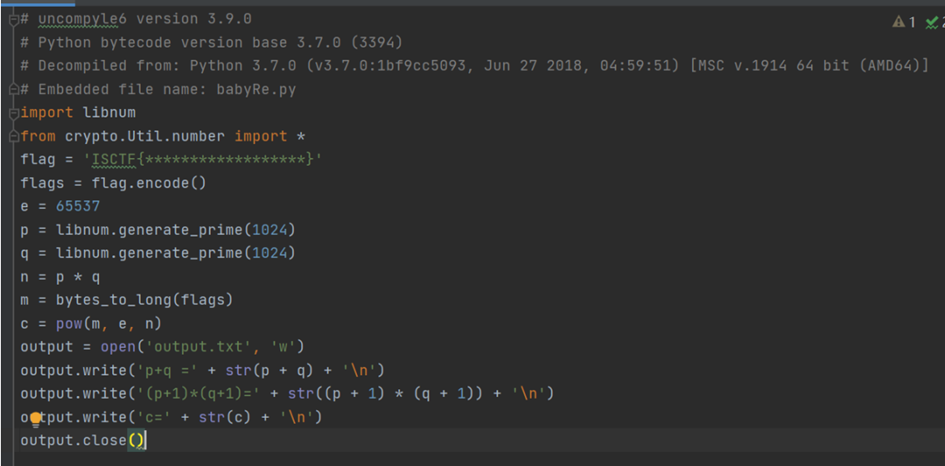
Task: Click the 'import' keyword in 'import libnum'
Action: (x=47, y=113)
